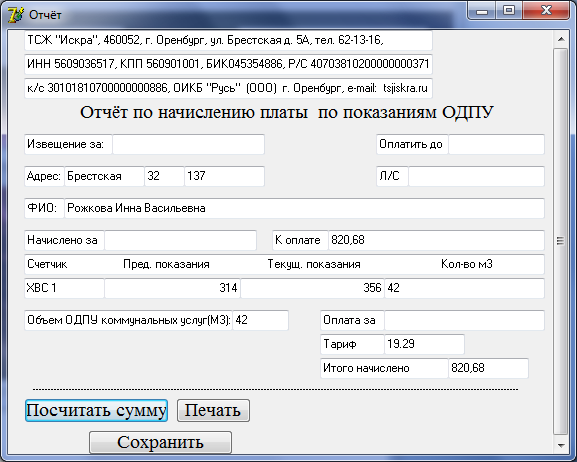
Task: Click the empty Оплата за field
Action: click(x=464, y=320)
